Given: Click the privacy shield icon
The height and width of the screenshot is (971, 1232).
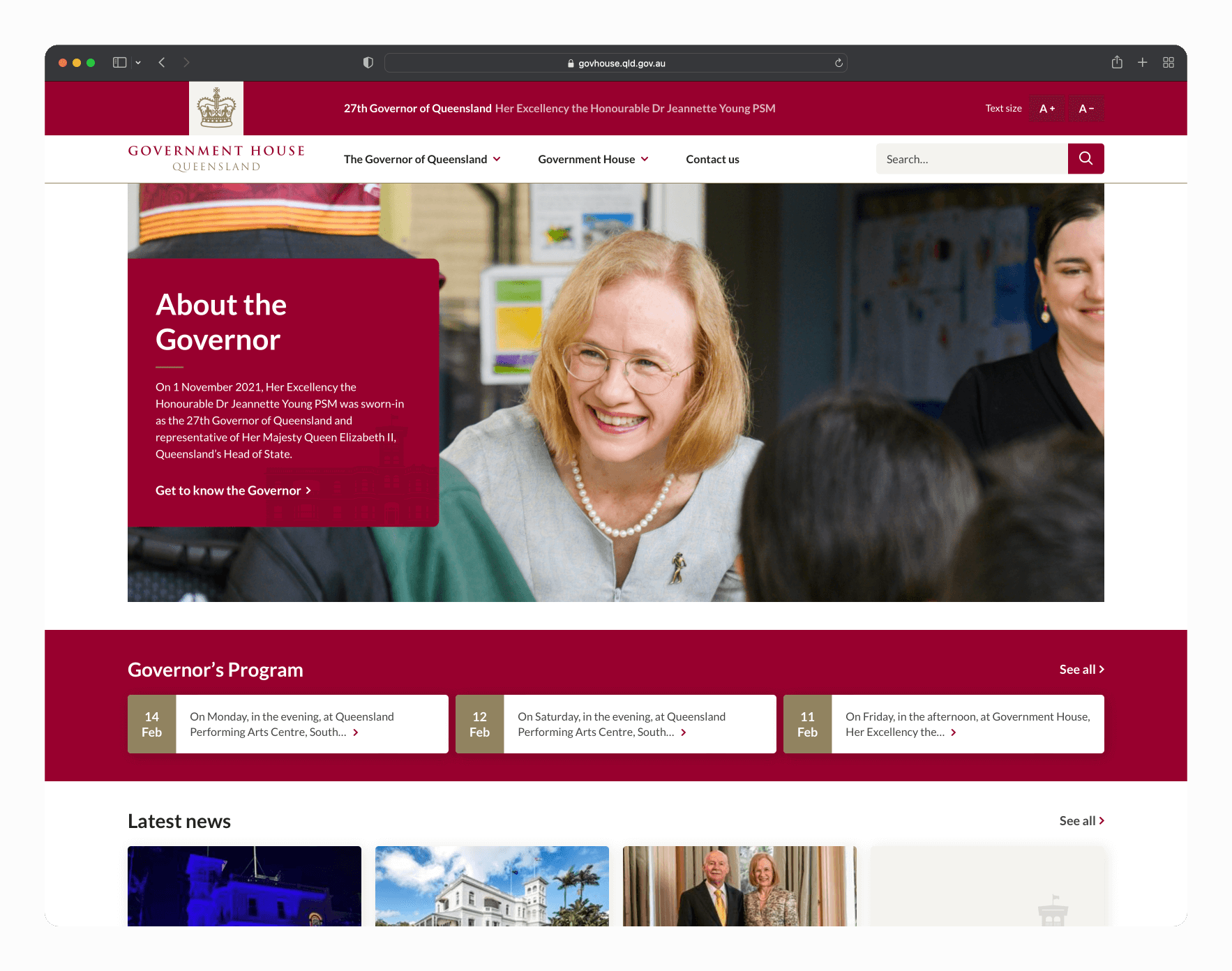Looking at the screenshot, I should [368, 62].
